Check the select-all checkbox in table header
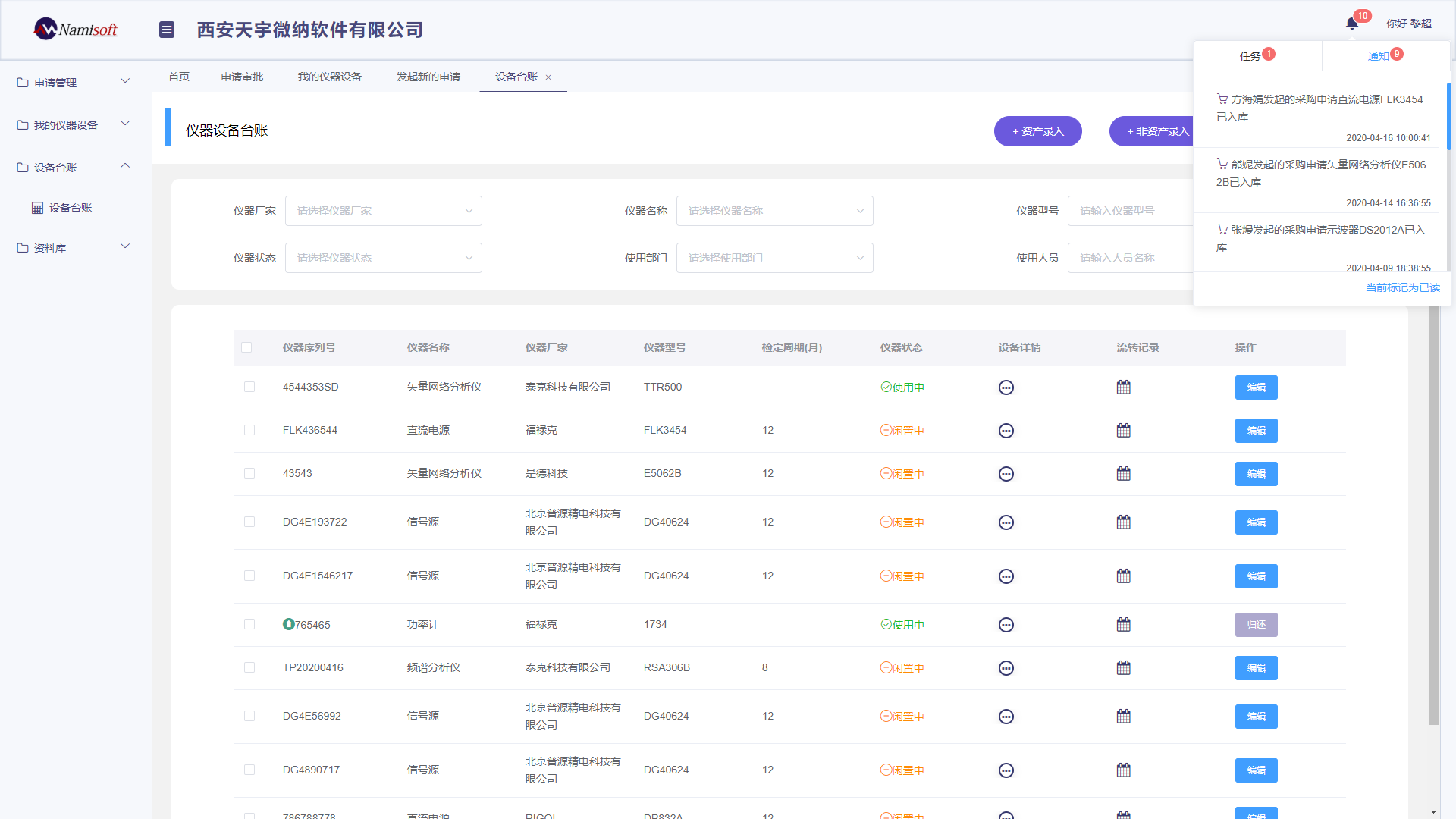This screenshot has width=1456, height=819. (x=246, y=347)
